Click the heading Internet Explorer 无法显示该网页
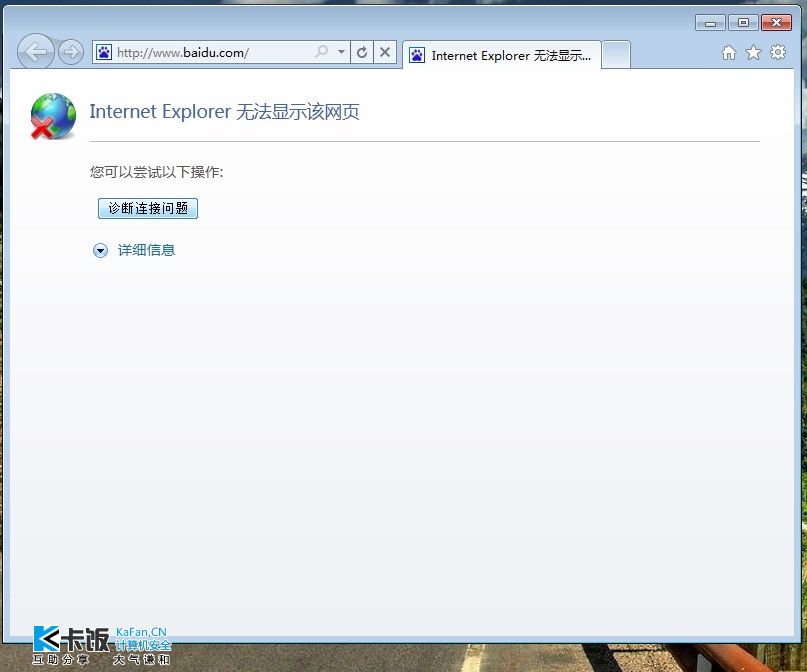 (224, 112)
